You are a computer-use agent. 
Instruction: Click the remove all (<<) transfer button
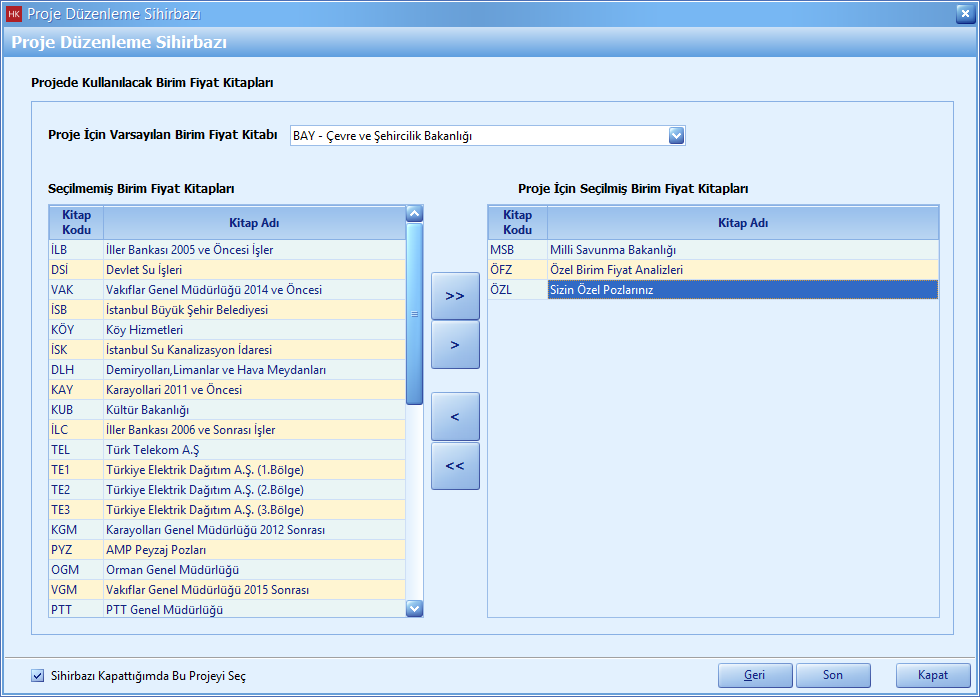455,466
